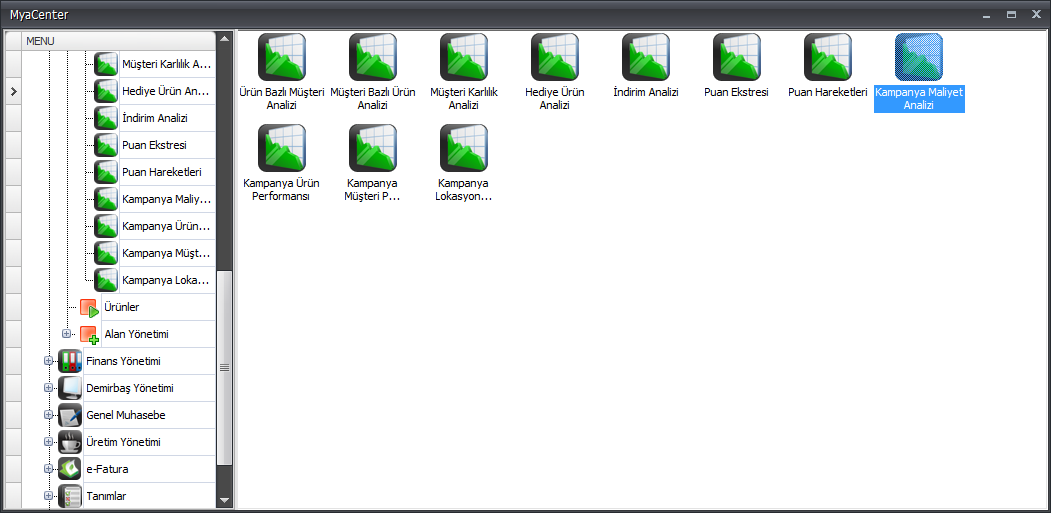Viewport: 1051px width, 513px height.
Task: Click Puan Ekstresi tree icon
Action: click(106, 145)
